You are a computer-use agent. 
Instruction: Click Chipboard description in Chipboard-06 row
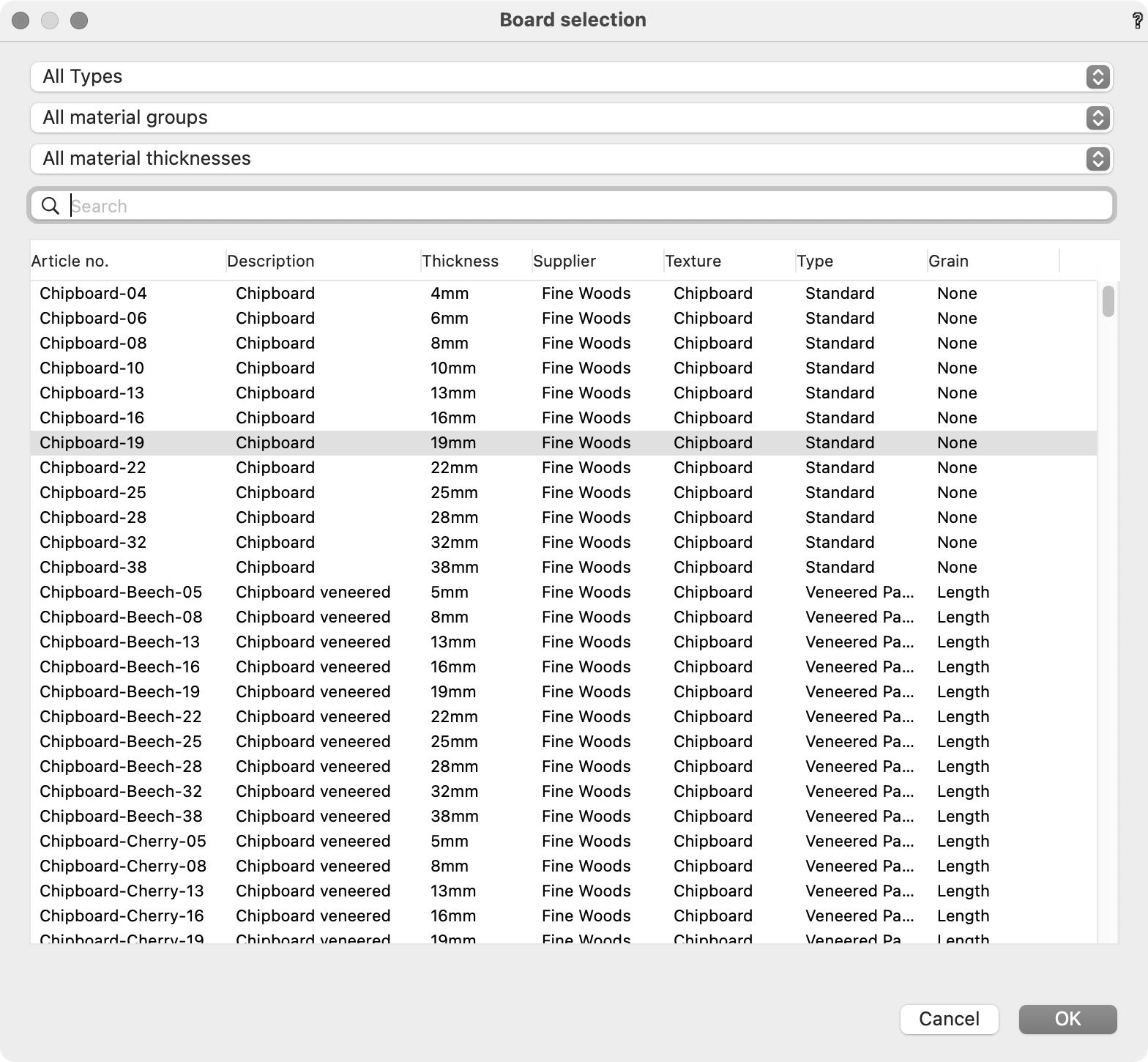click(x=275, y=319)
